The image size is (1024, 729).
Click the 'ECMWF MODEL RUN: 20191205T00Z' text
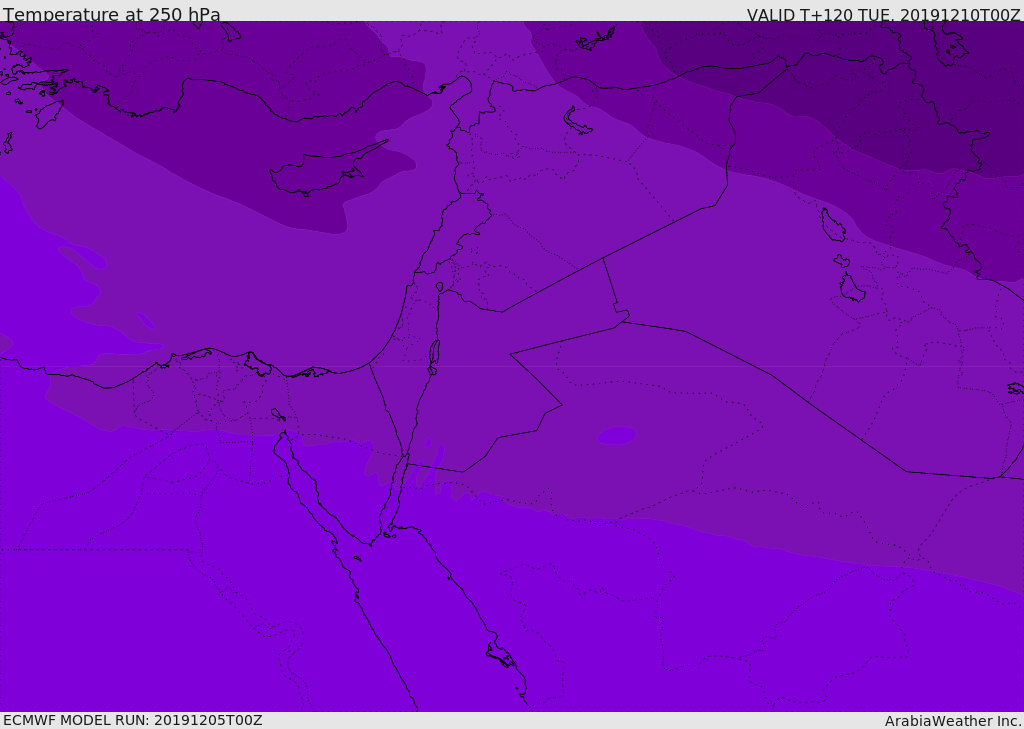(133, 720)
